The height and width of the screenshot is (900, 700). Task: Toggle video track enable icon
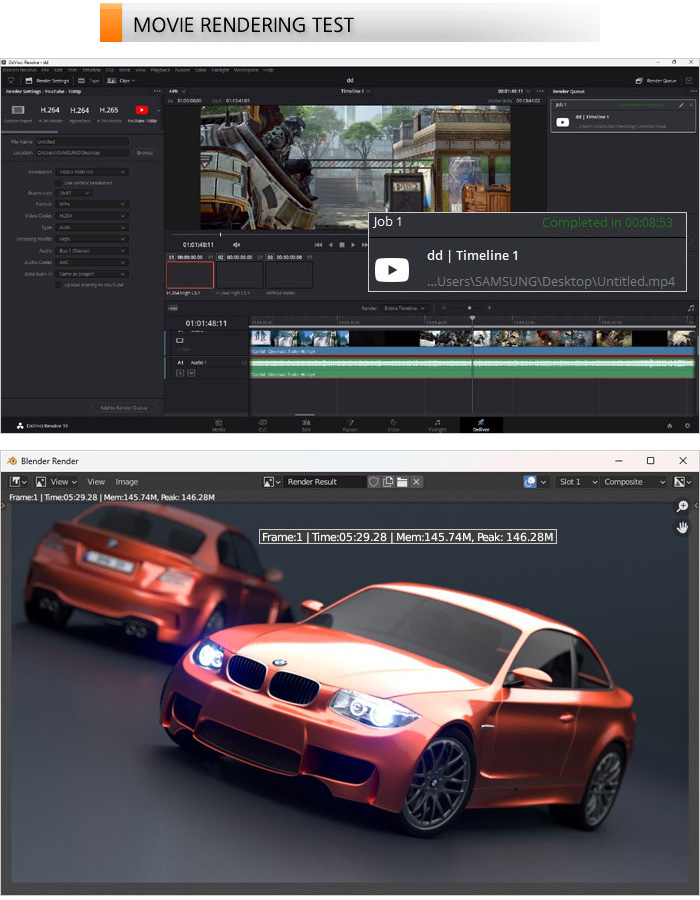[x=180, y=340]
